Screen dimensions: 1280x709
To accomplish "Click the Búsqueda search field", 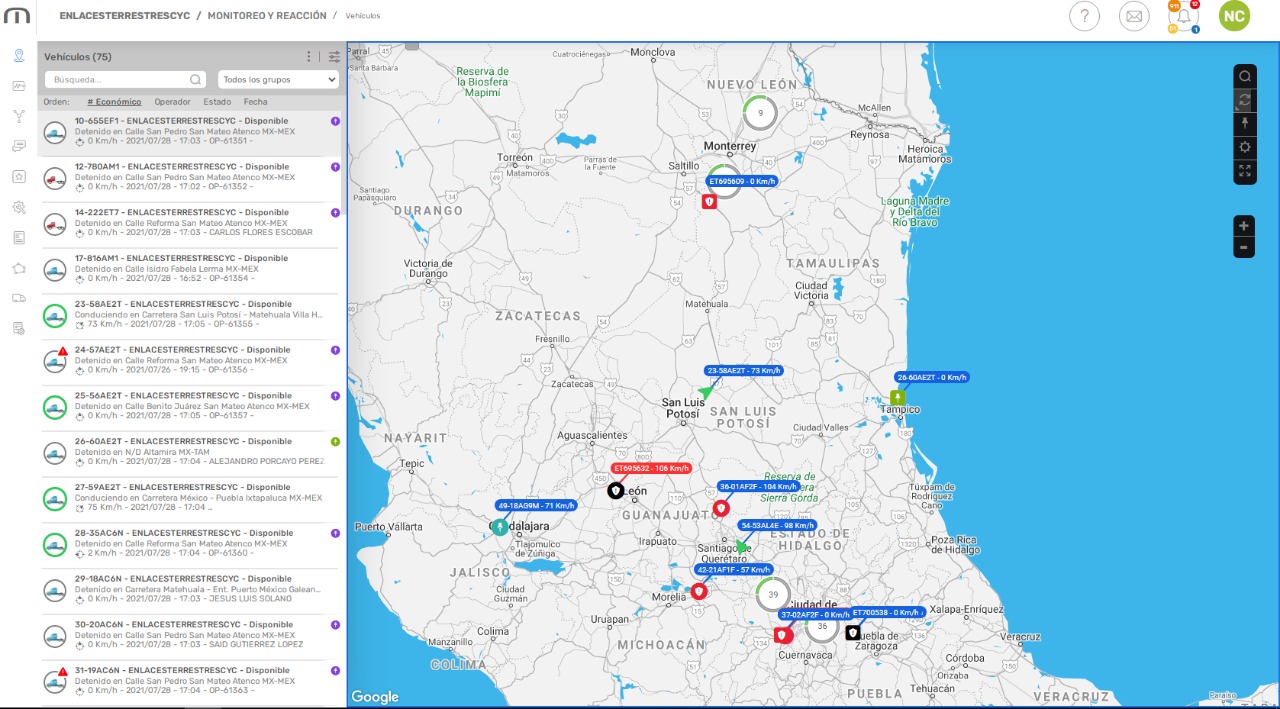I will coord(120,79).
